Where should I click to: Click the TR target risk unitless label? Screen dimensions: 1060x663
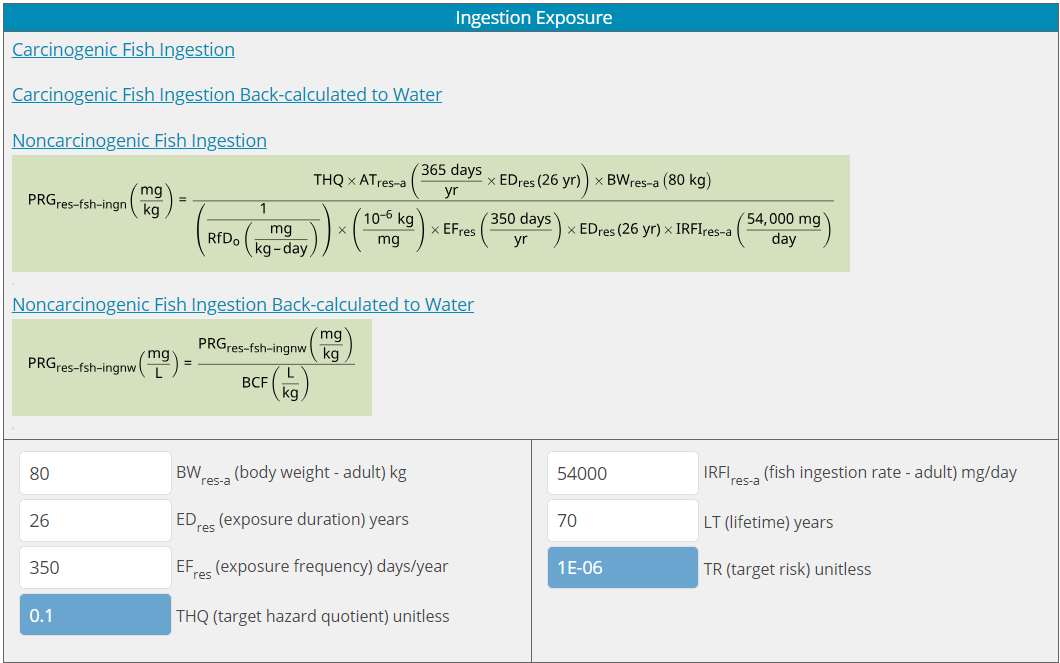pos(787,569)
